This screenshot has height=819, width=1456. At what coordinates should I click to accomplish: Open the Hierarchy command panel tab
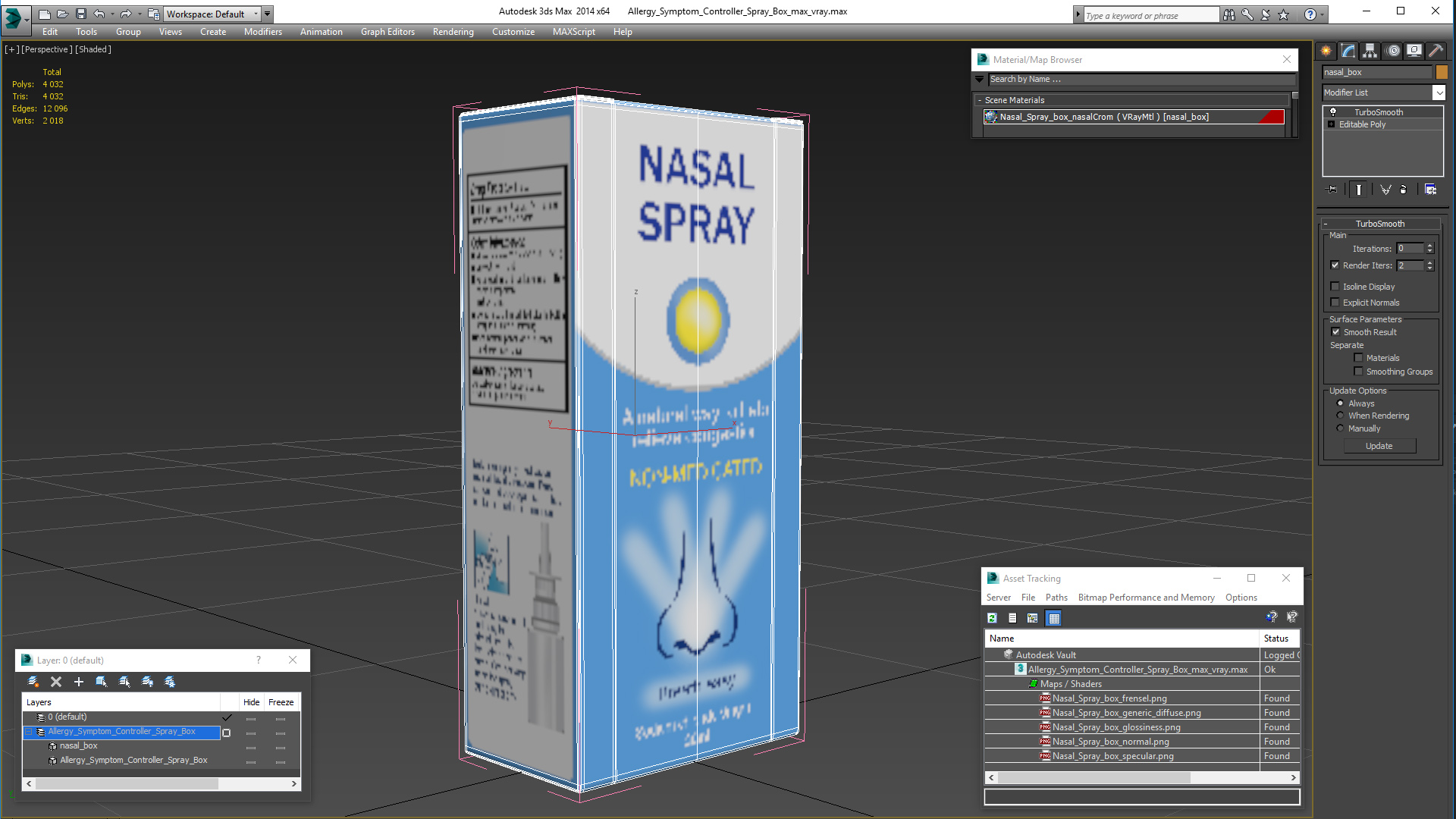[x=1370, y=51]
